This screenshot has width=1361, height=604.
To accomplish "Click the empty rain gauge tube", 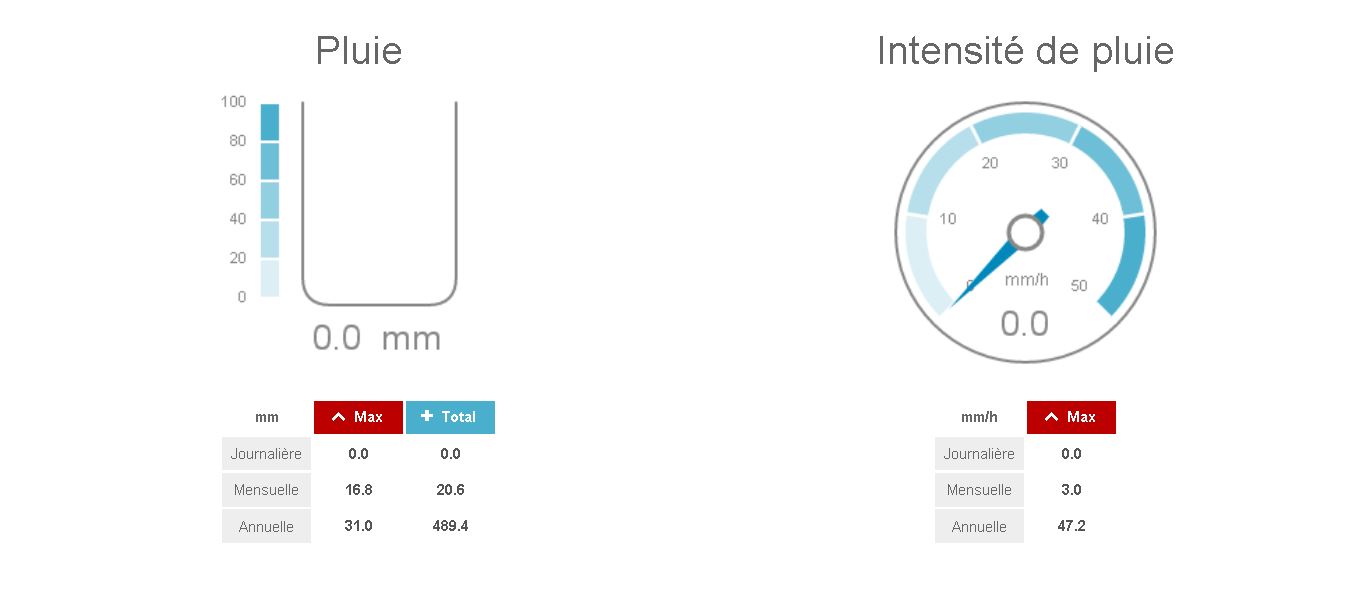I will click(379, 200).
